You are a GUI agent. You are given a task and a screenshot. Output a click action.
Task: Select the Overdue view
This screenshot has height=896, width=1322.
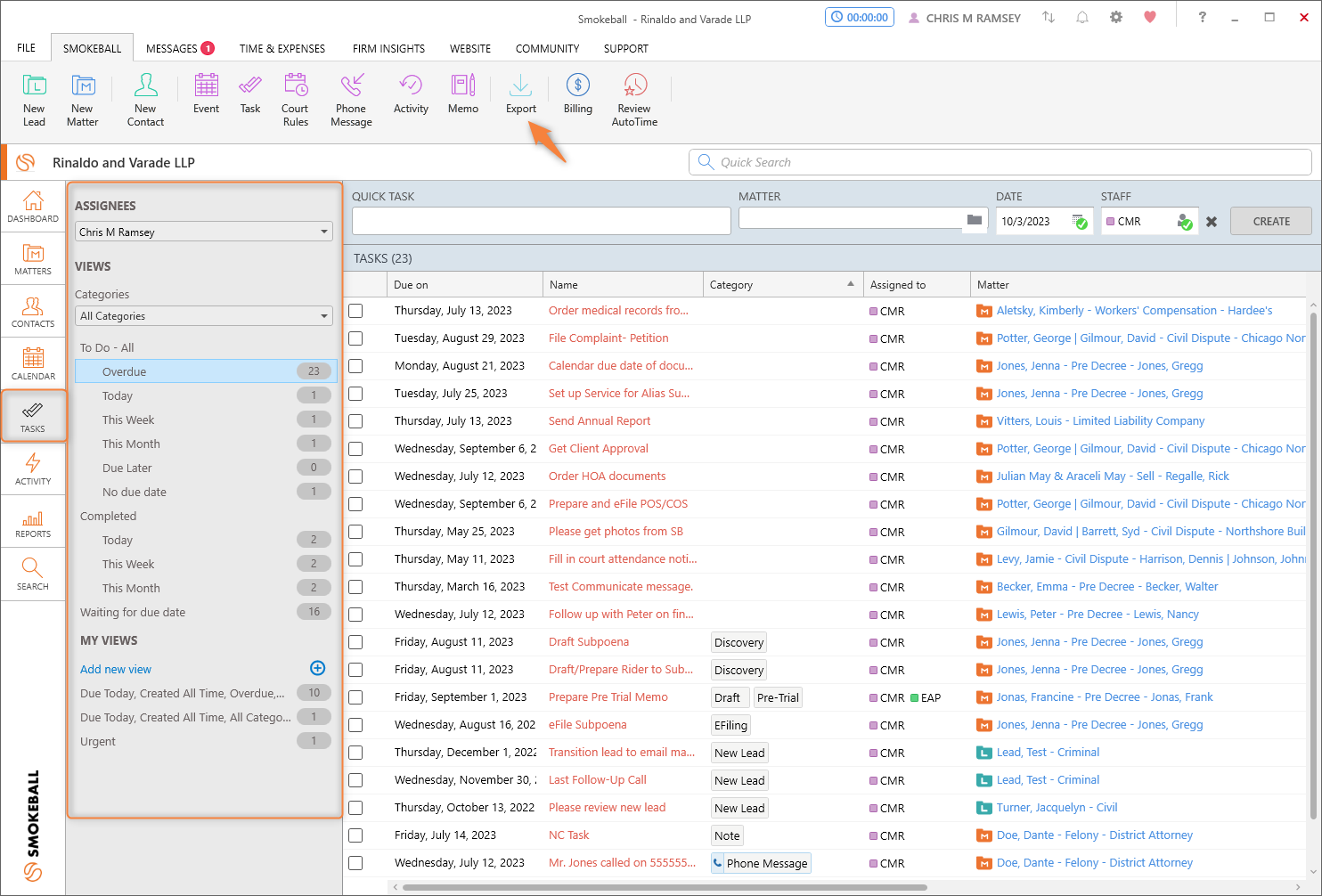(206, 371)
